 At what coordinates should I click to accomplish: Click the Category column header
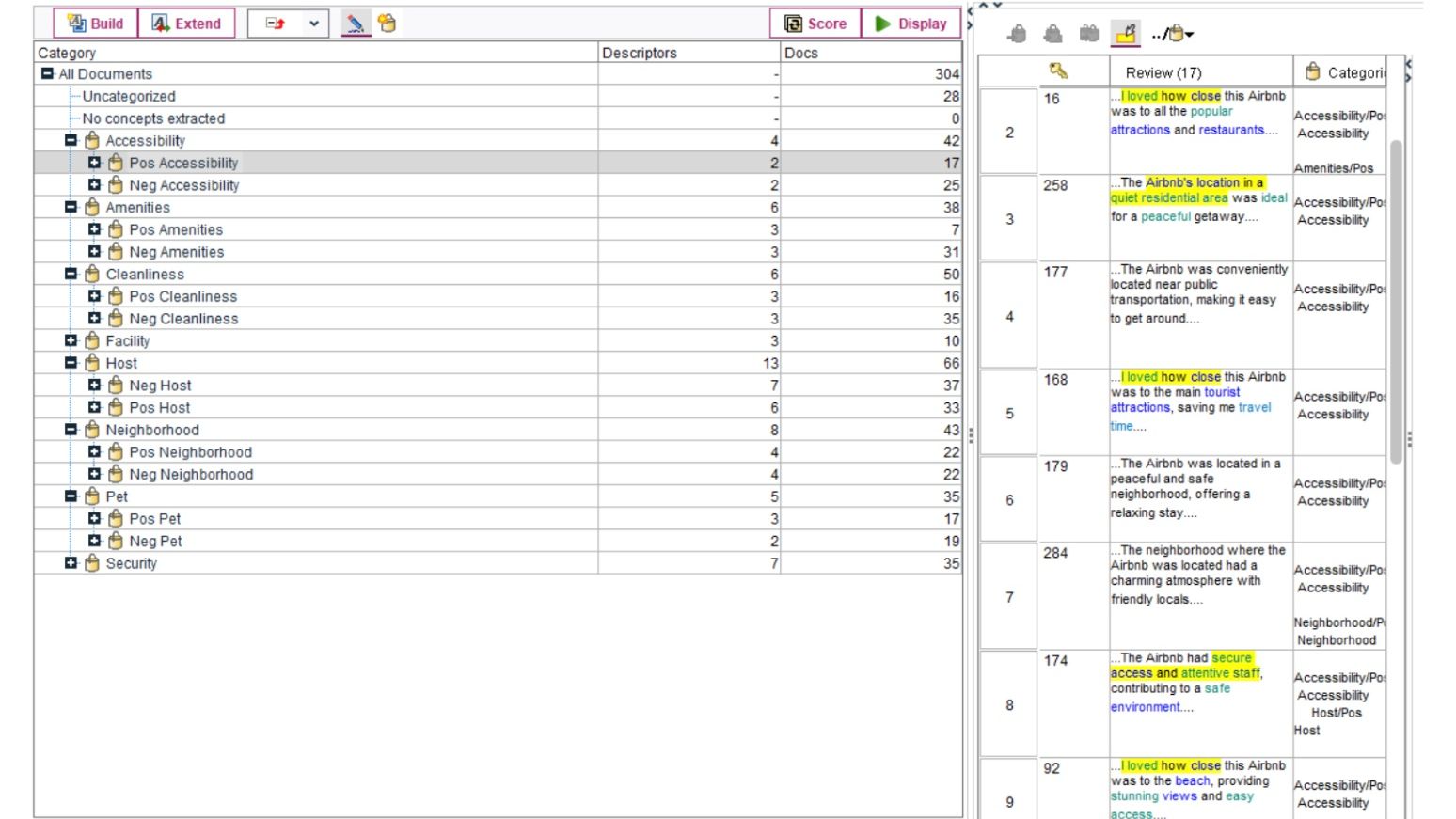click(x=316, y=53)
